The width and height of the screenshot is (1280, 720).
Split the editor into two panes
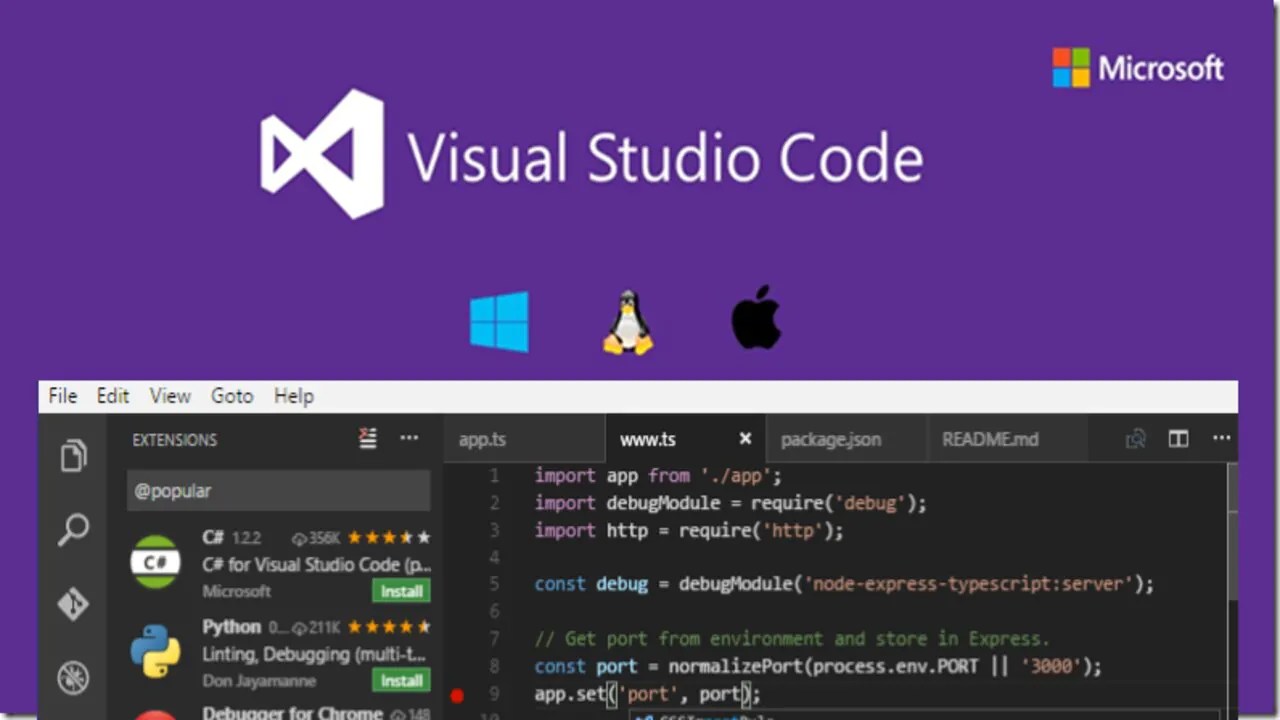click(1178, 439)
